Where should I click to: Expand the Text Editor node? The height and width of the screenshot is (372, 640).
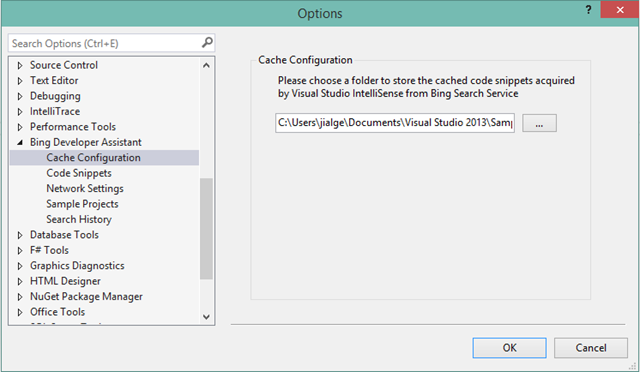(20, 81)
